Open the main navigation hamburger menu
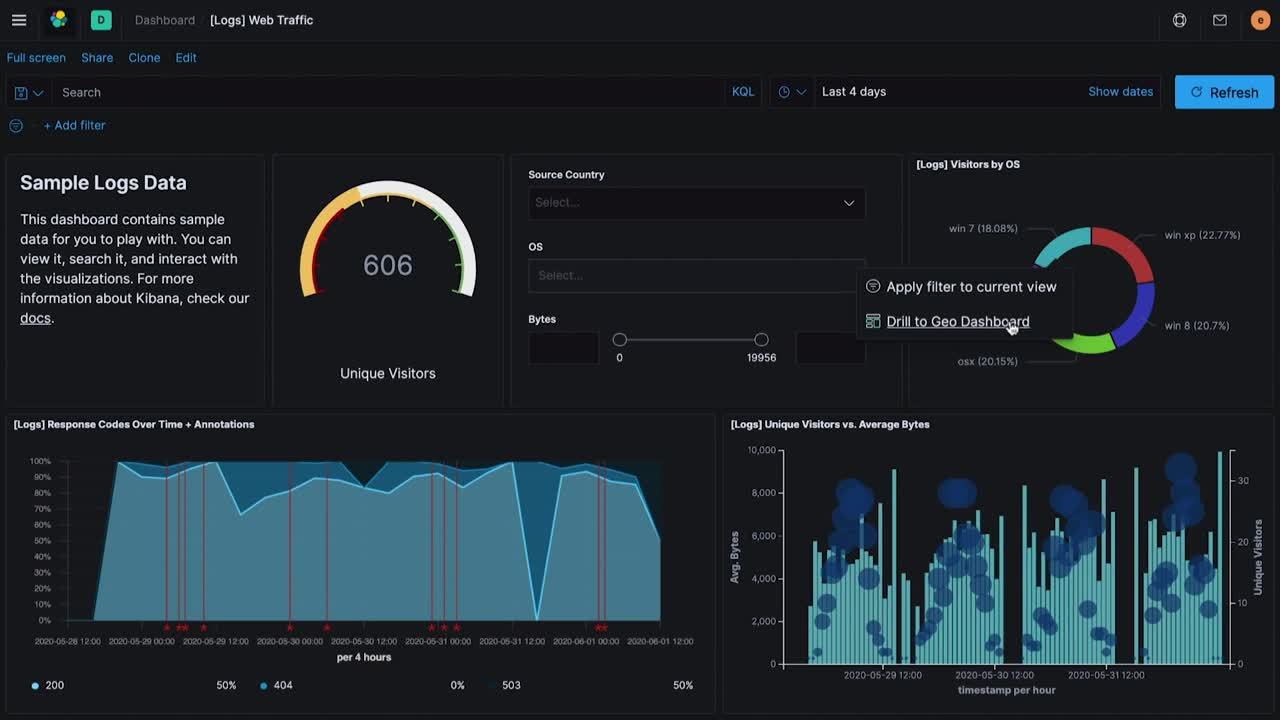This screenshot has height=720, width=1280. (x=18, y=20)
